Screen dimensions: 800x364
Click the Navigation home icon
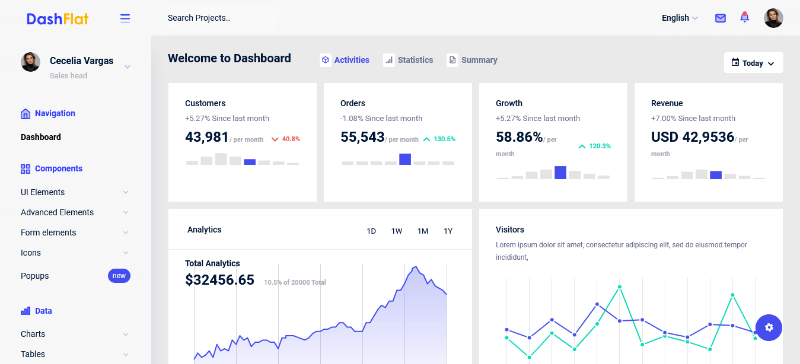click(26, 113)
